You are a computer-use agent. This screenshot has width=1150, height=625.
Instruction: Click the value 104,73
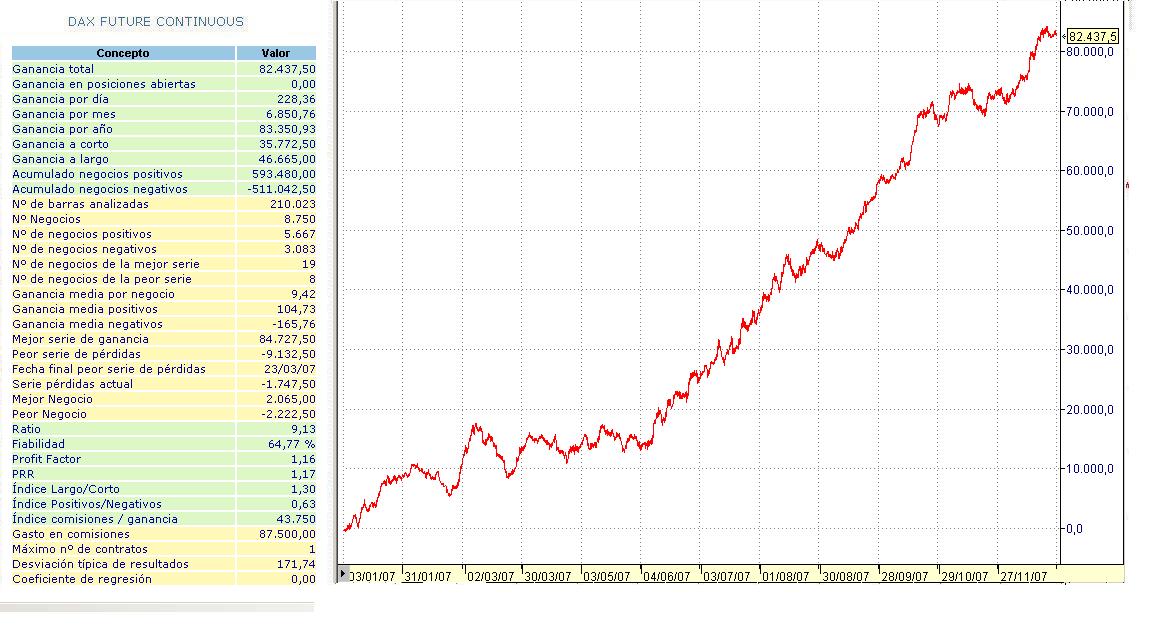296,309
